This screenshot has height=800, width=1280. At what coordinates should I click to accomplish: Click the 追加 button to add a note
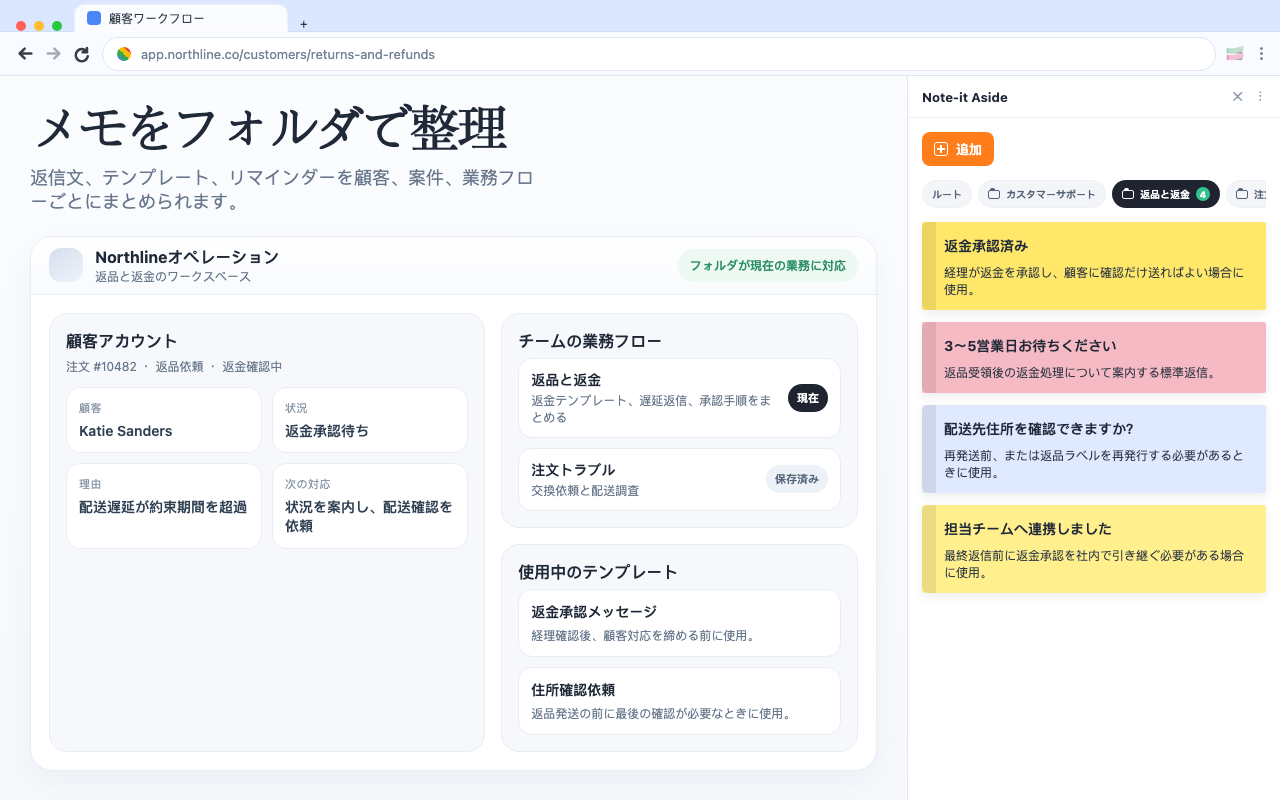pos(957,148)
